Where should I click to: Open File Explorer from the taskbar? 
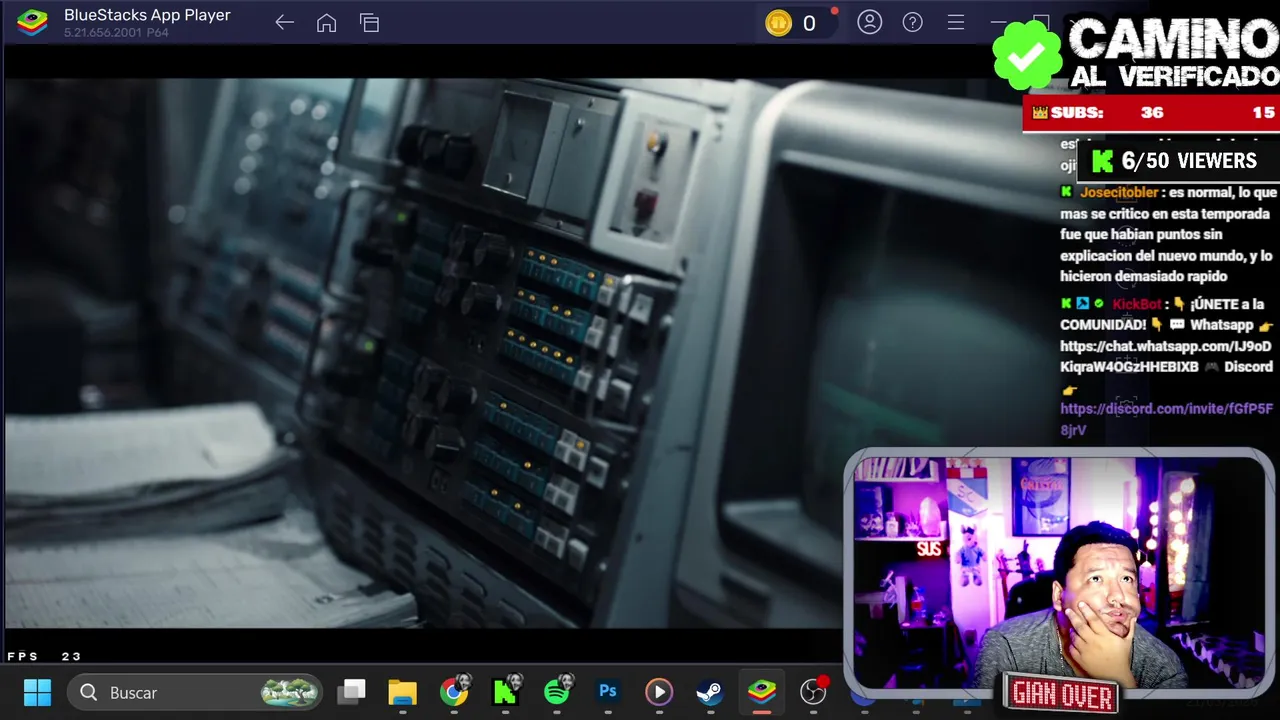pyautogui.click(x=402, y=692)
